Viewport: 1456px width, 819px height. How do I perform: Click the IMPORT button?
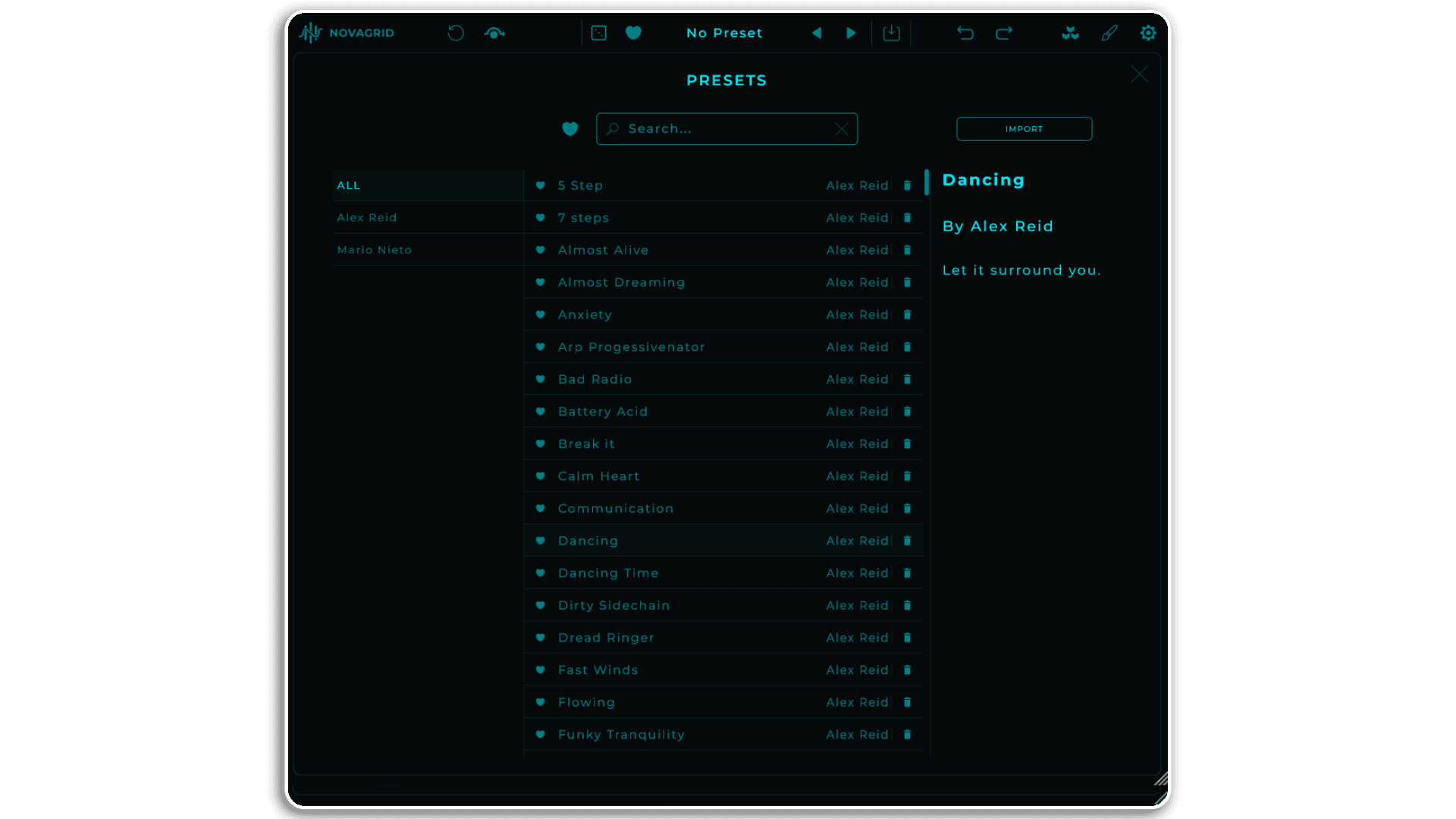pos(1024,129)
